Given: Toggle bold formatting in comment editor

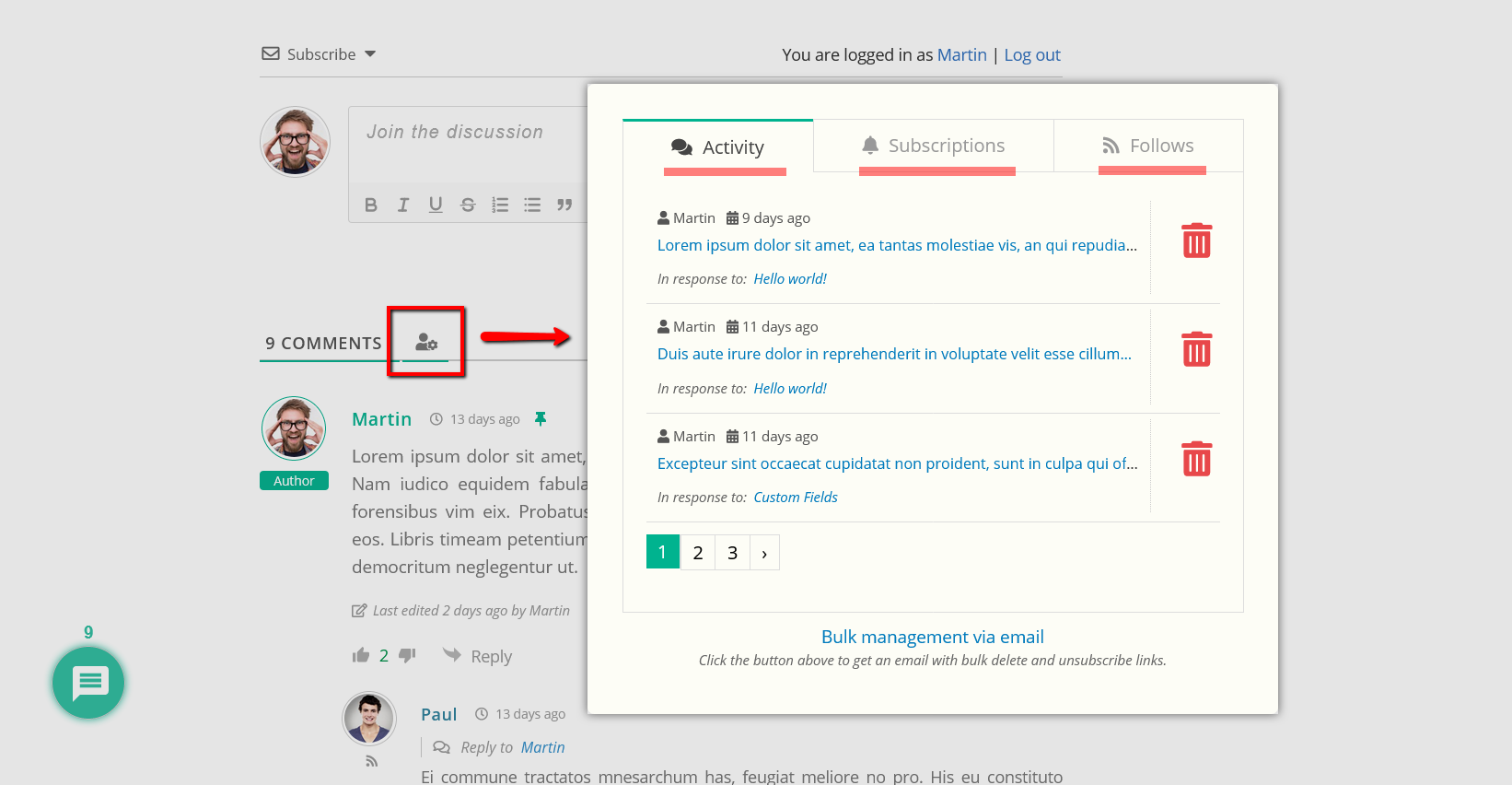Looking at the screenshot, I should point(370,205).
